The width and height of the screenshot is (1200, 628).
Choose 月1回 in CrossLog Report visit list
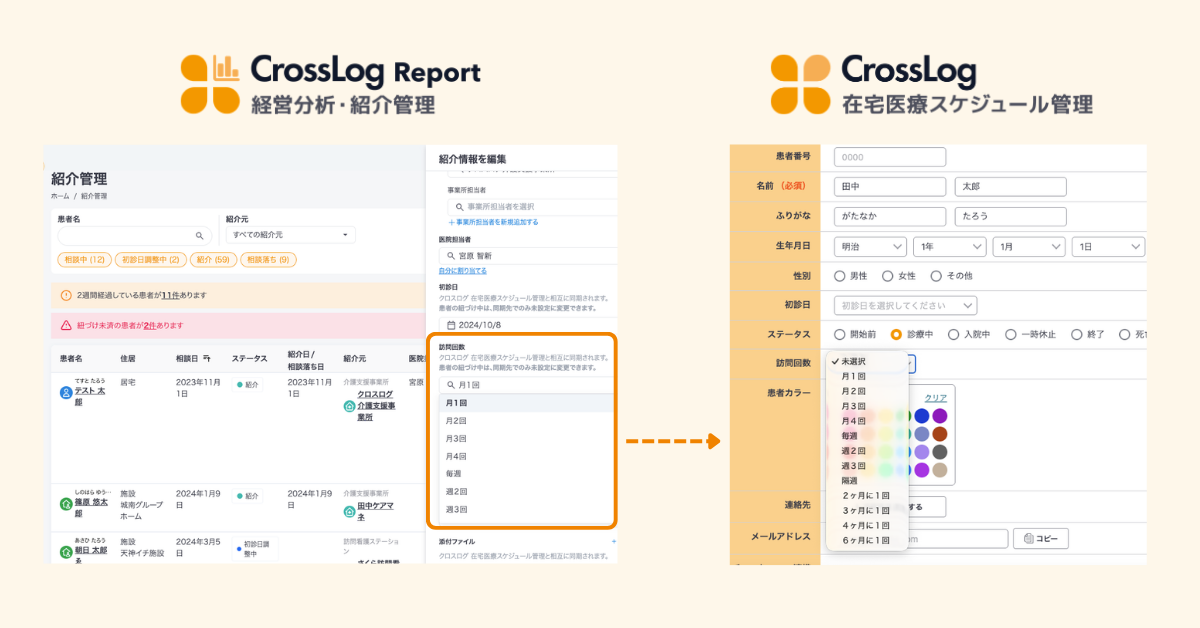click(526, 403)
